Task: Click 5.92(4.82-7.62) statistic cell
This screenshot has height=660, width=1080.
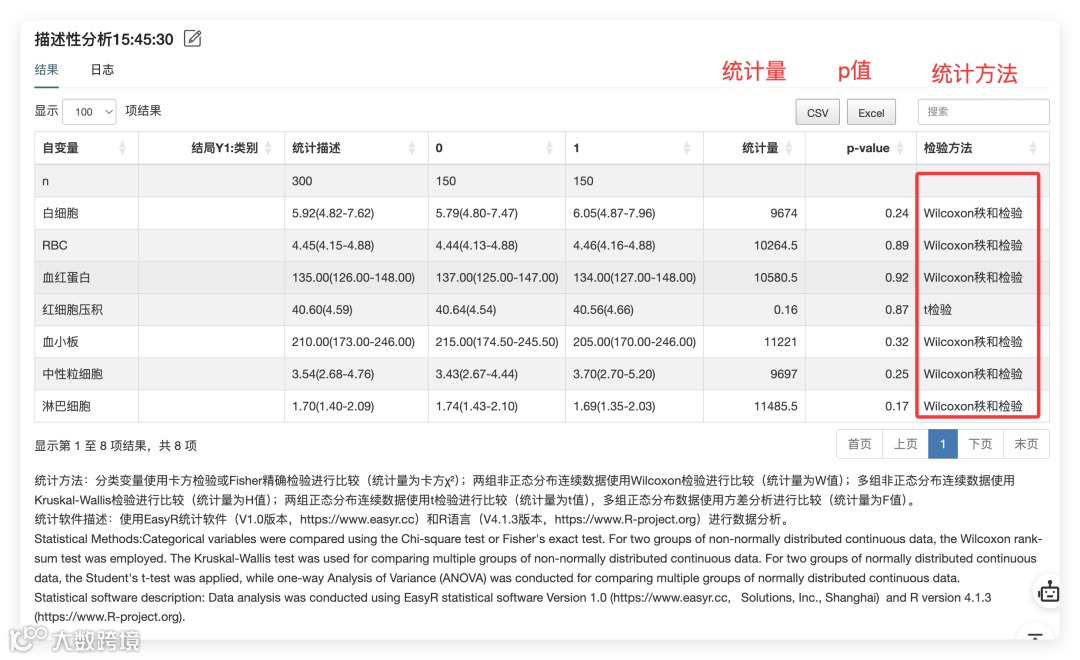Action: click(333, 213)
